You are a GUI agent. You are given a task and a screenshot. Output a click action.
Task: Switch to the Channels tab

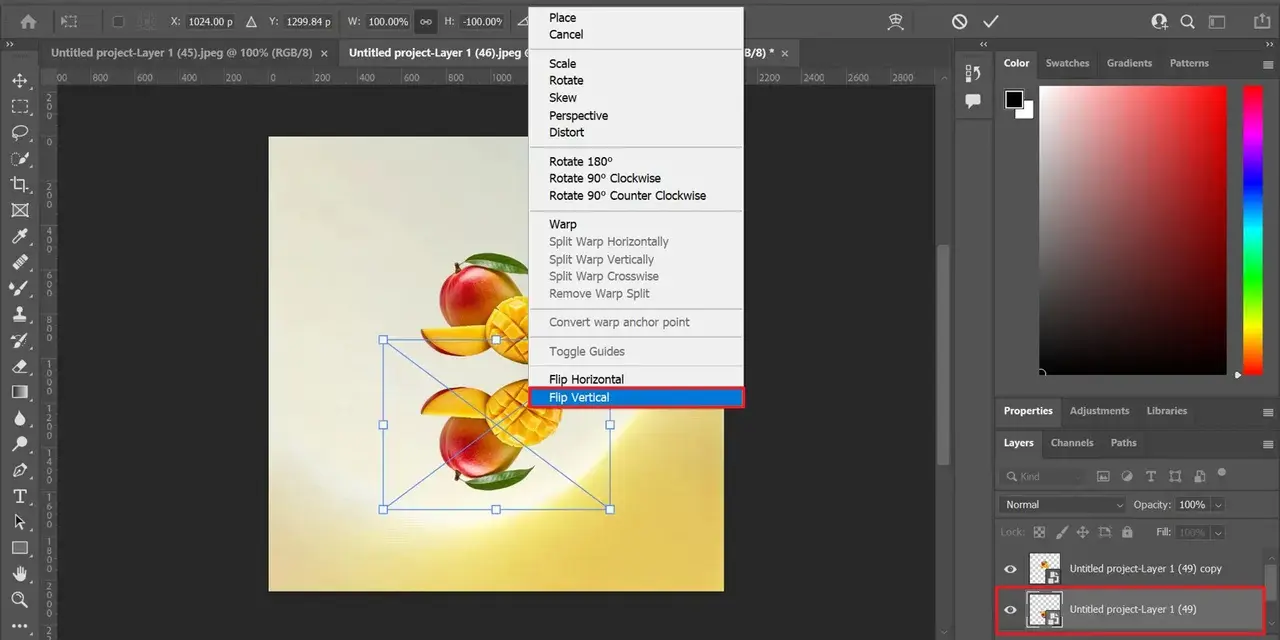(1072, 443)
